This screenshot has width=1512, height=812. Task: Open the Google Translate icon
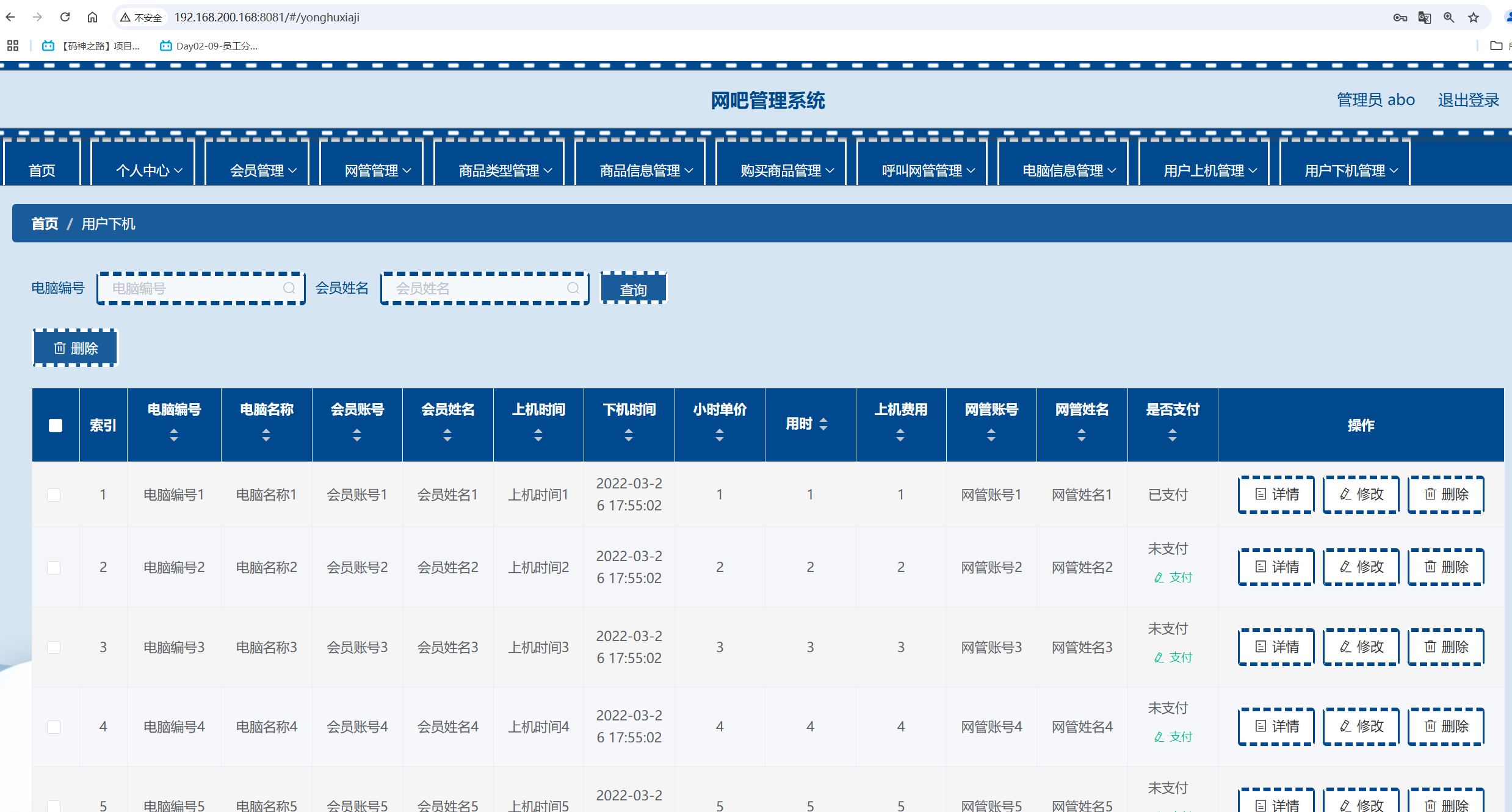[1424, 17]
